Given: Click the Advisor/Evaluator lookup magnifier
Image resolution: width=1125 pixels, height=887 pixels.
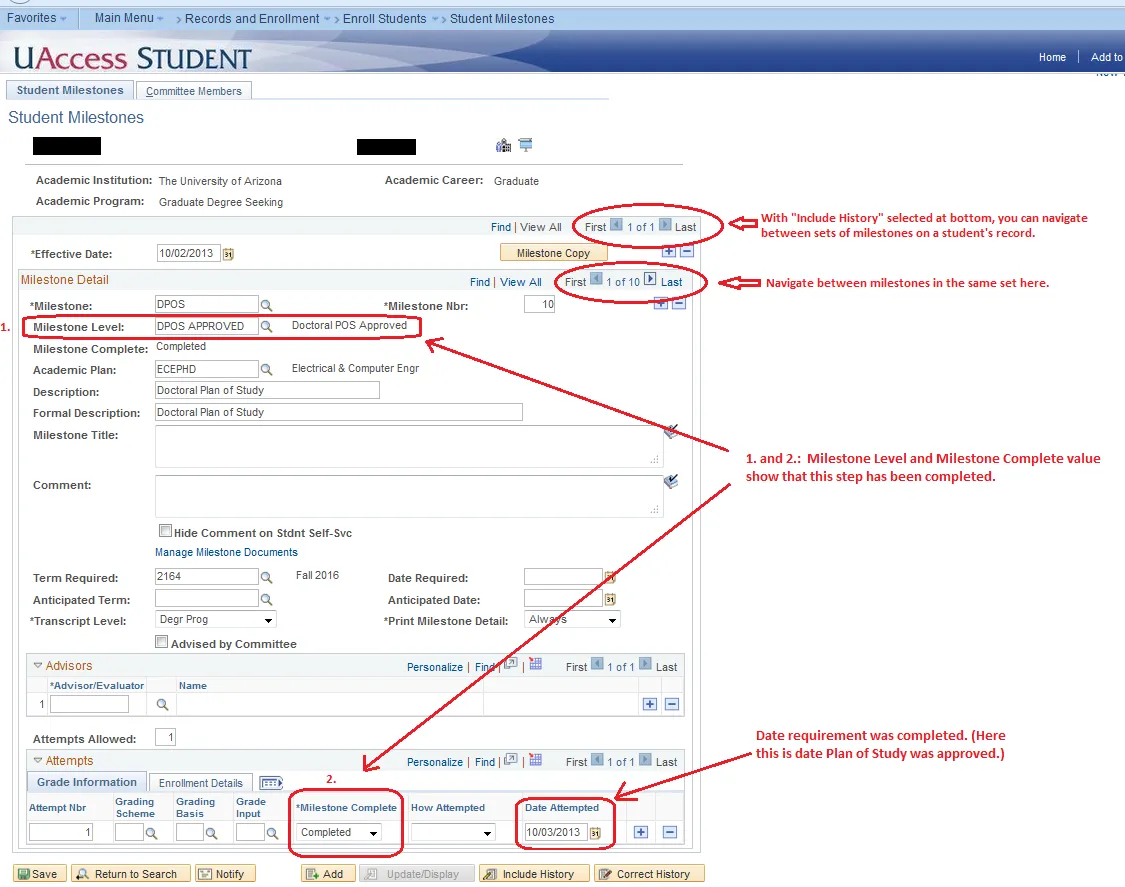Looking at the screenshot, I should click(x=162, y=705).
